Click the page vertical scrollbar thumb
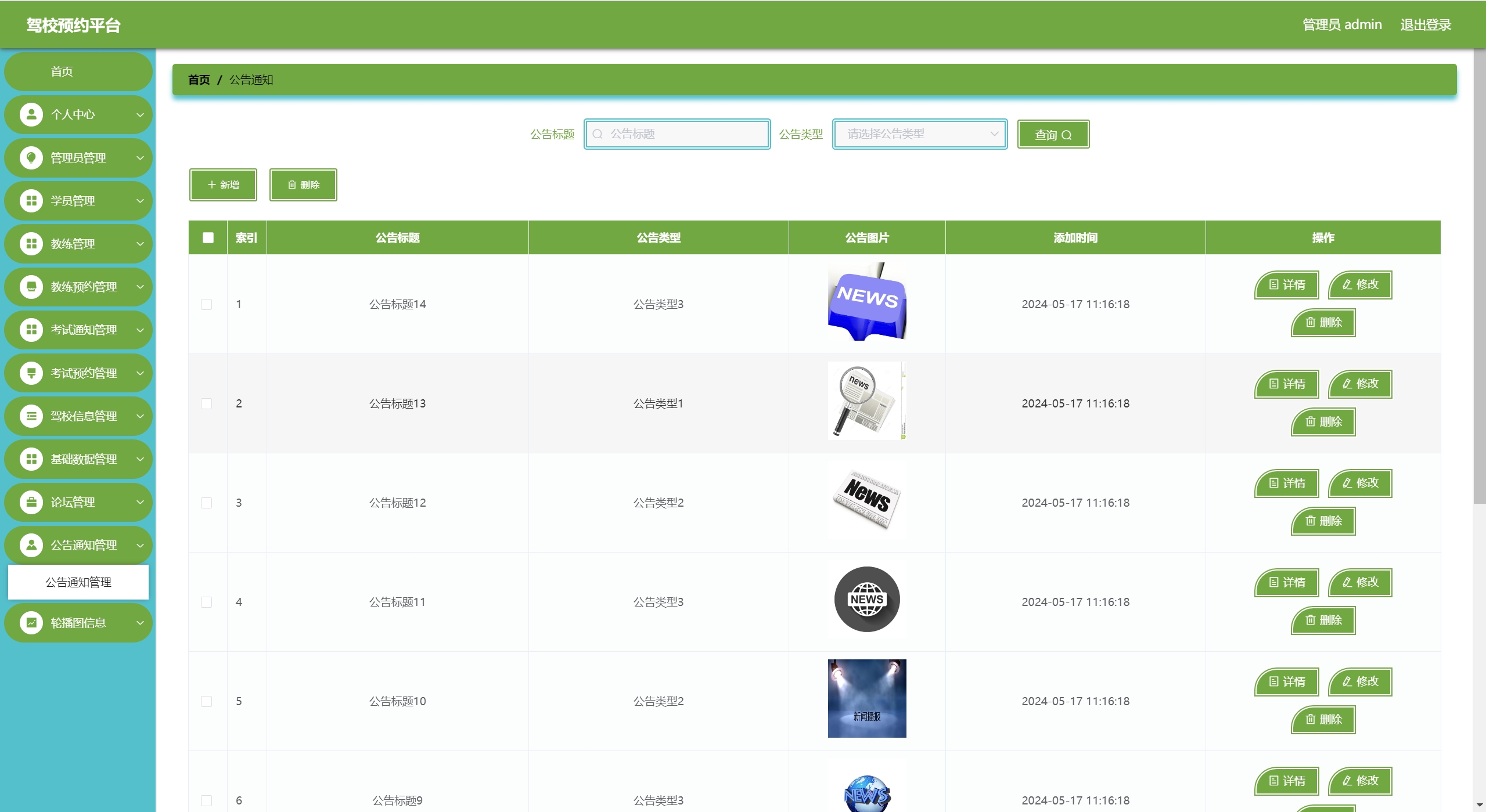The width and height of the screenshot is (1486, 812). coord(1479,276)
